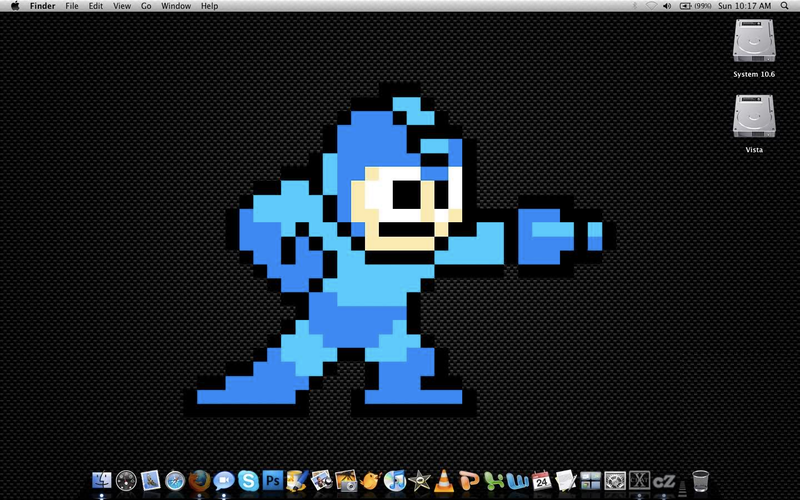
Task: Open Microsoft PowerPoint from the Dock
Action: click(x=468, y=481)
